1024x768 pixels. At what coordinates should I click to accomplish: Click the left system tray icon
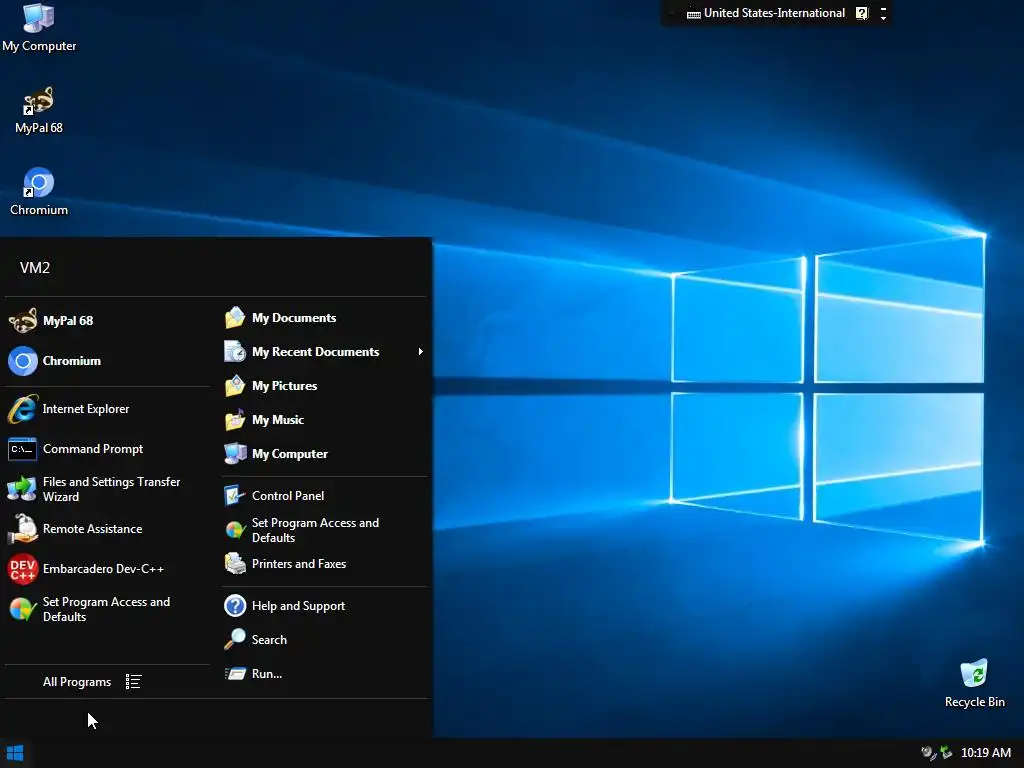point(927,753)
